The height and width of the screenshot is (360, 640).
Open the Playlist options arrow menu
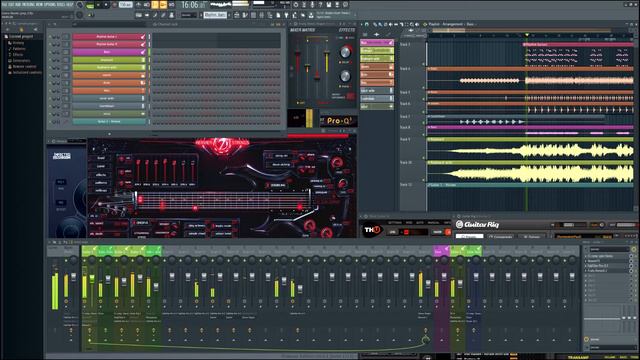click(x=361, y=24)
